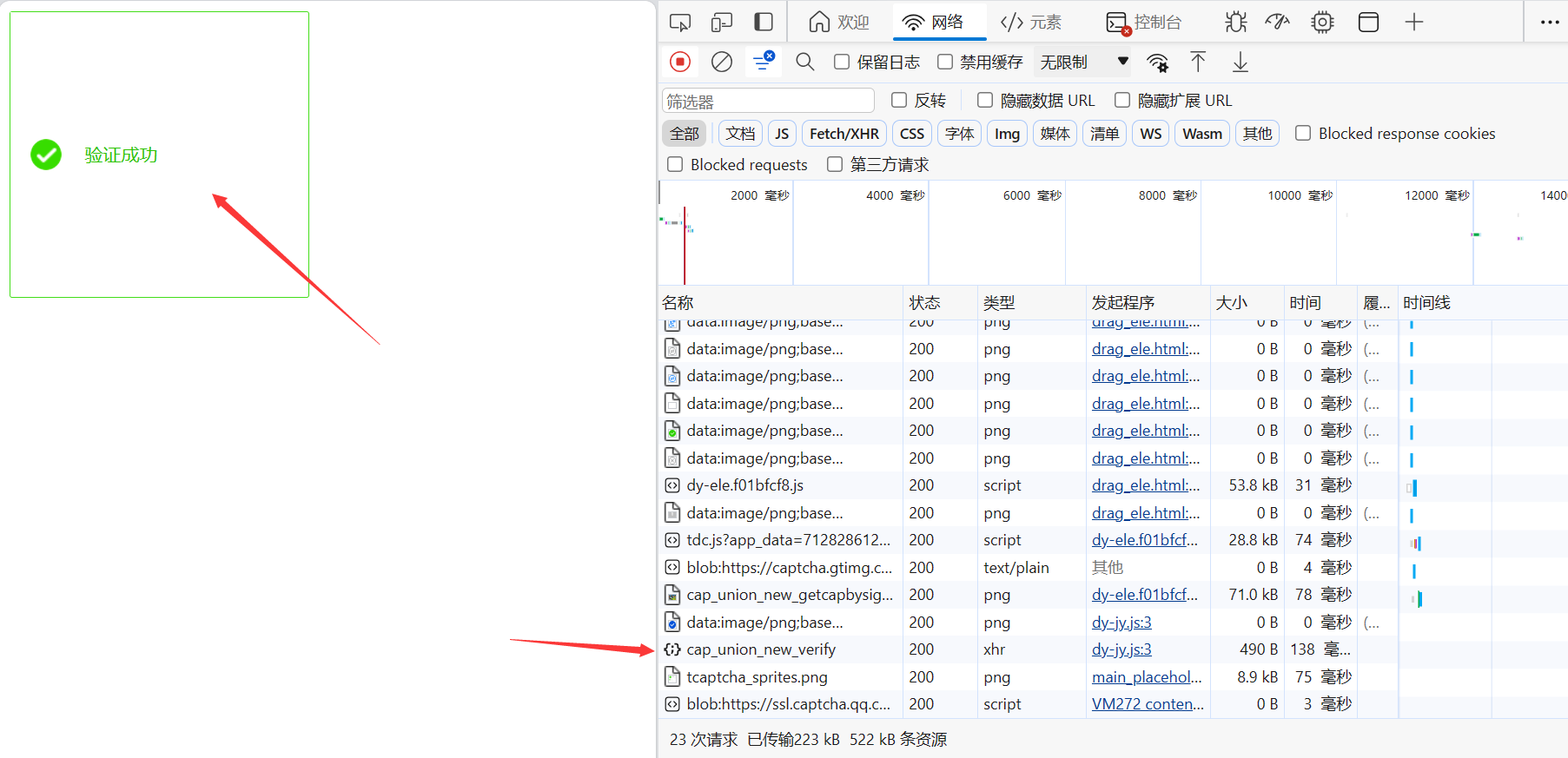Enable 禁用缓存 disable cache checkbox

coord(945,62)
